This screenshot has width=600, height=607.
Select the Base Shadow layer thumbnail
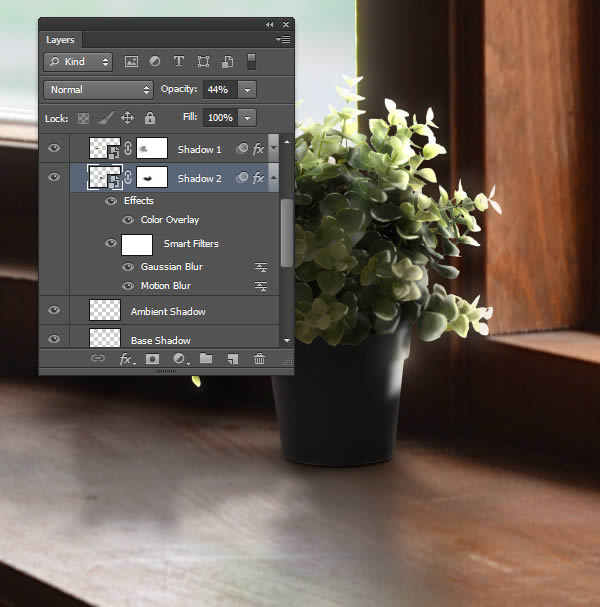(x=105, y=338)
